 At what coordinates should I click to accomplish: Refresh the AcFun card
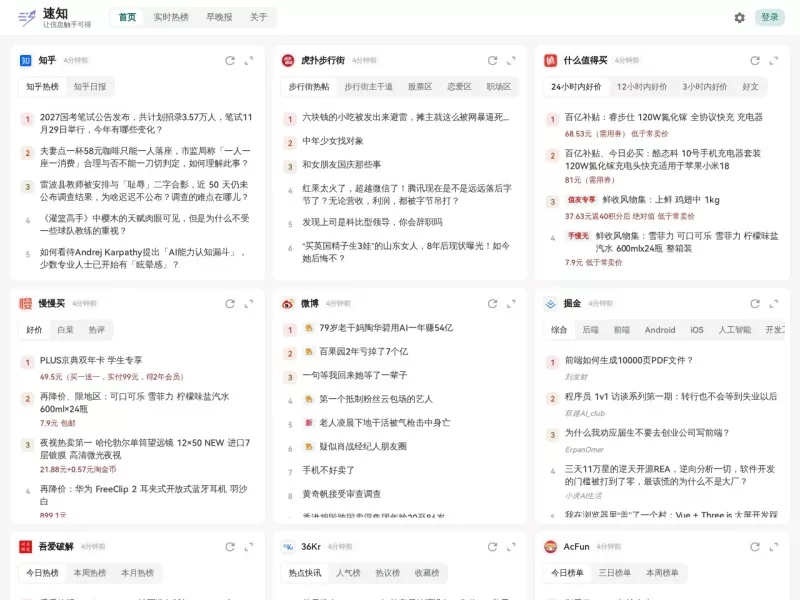click(755, 547)
